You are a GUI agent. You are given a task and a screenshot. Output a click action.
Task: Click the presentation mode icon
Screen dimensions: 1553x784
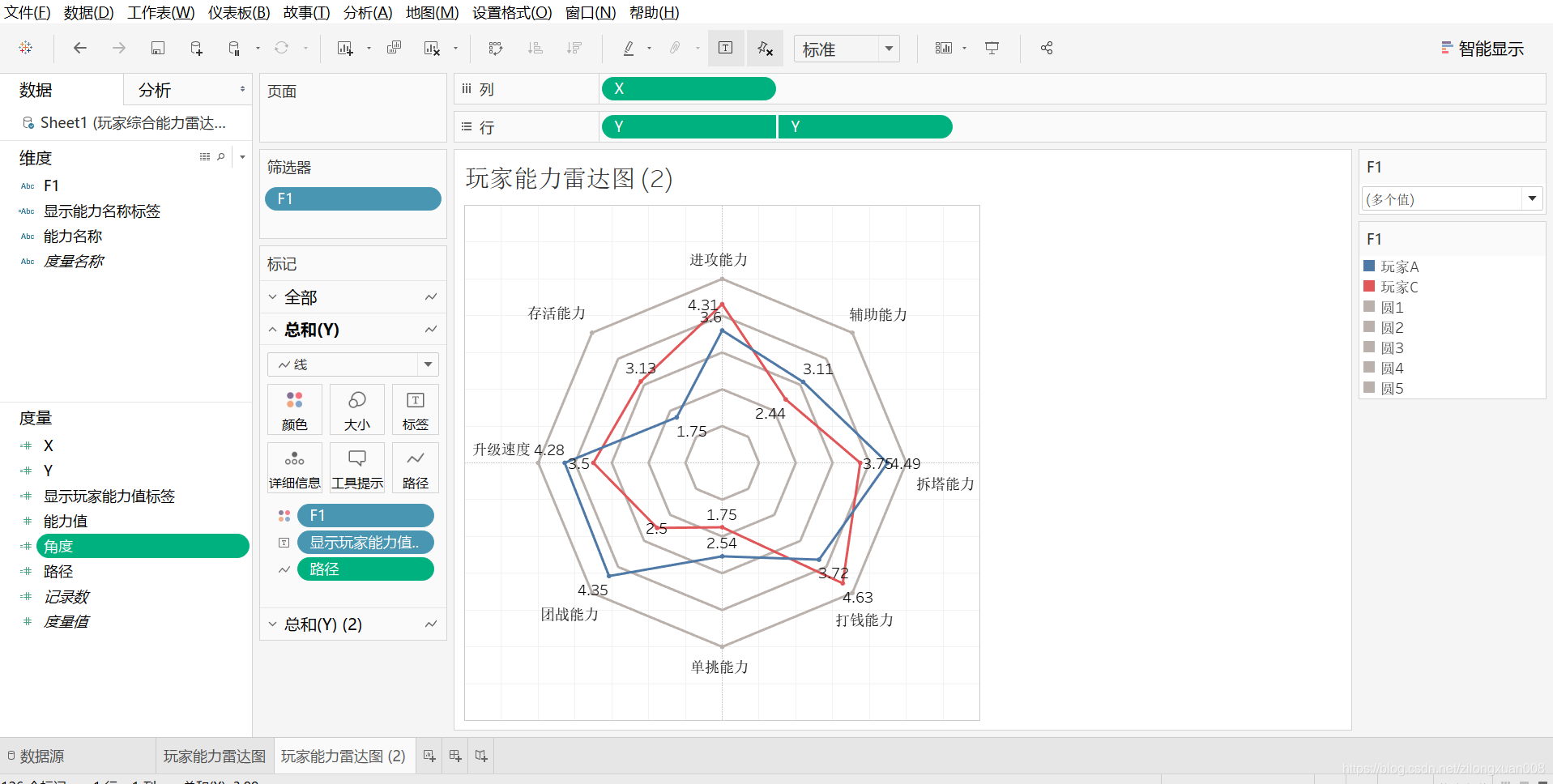tap(992, 48)
